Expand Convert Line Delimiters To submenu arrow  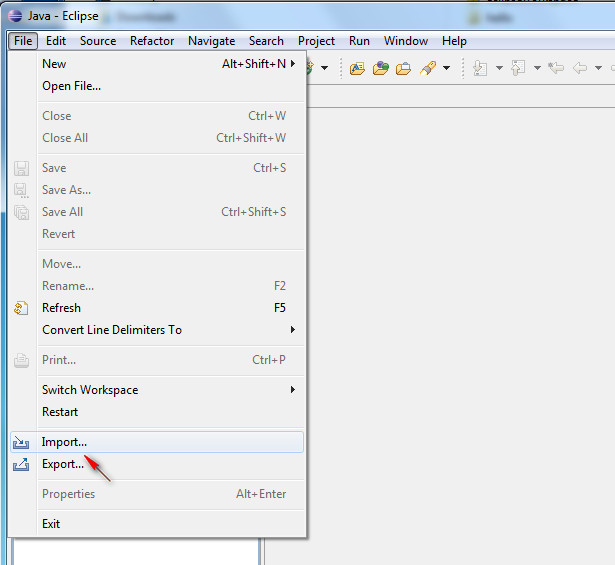tap(293, 329)
